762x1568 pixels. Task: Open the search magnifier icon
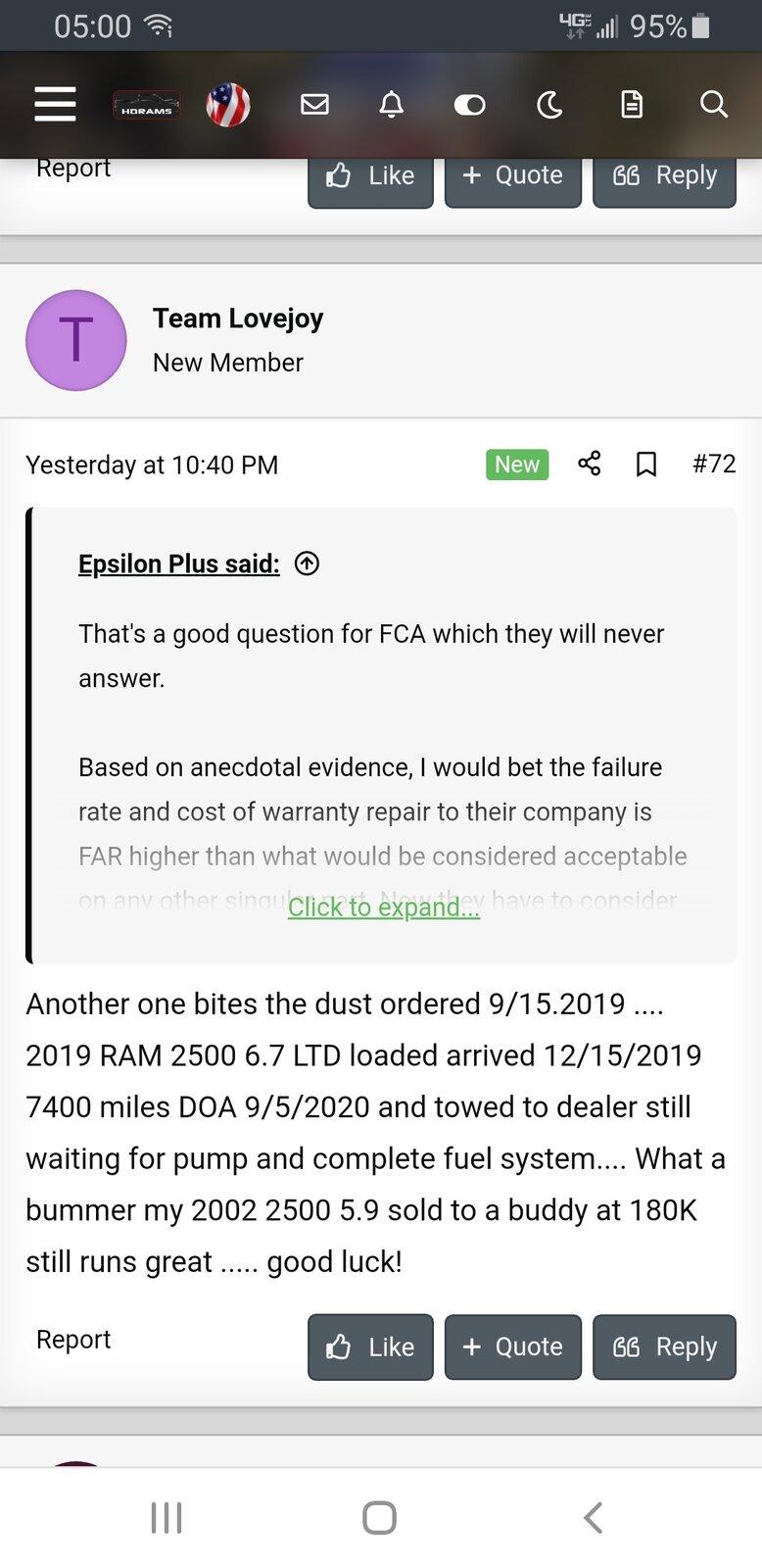pyautogui.click(x=714, y=104)
